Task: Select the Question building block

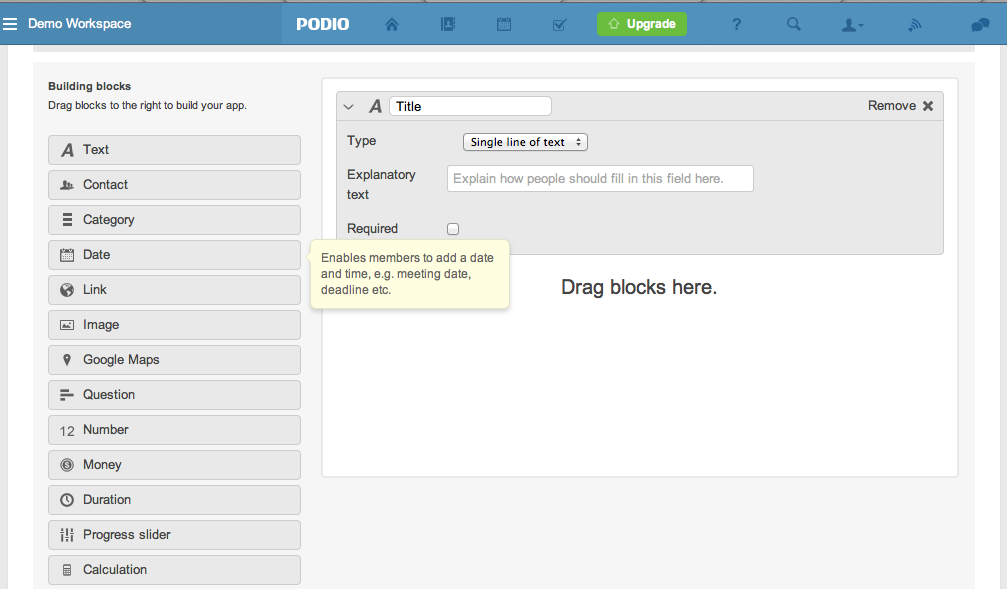Action: tap(174, 395)
